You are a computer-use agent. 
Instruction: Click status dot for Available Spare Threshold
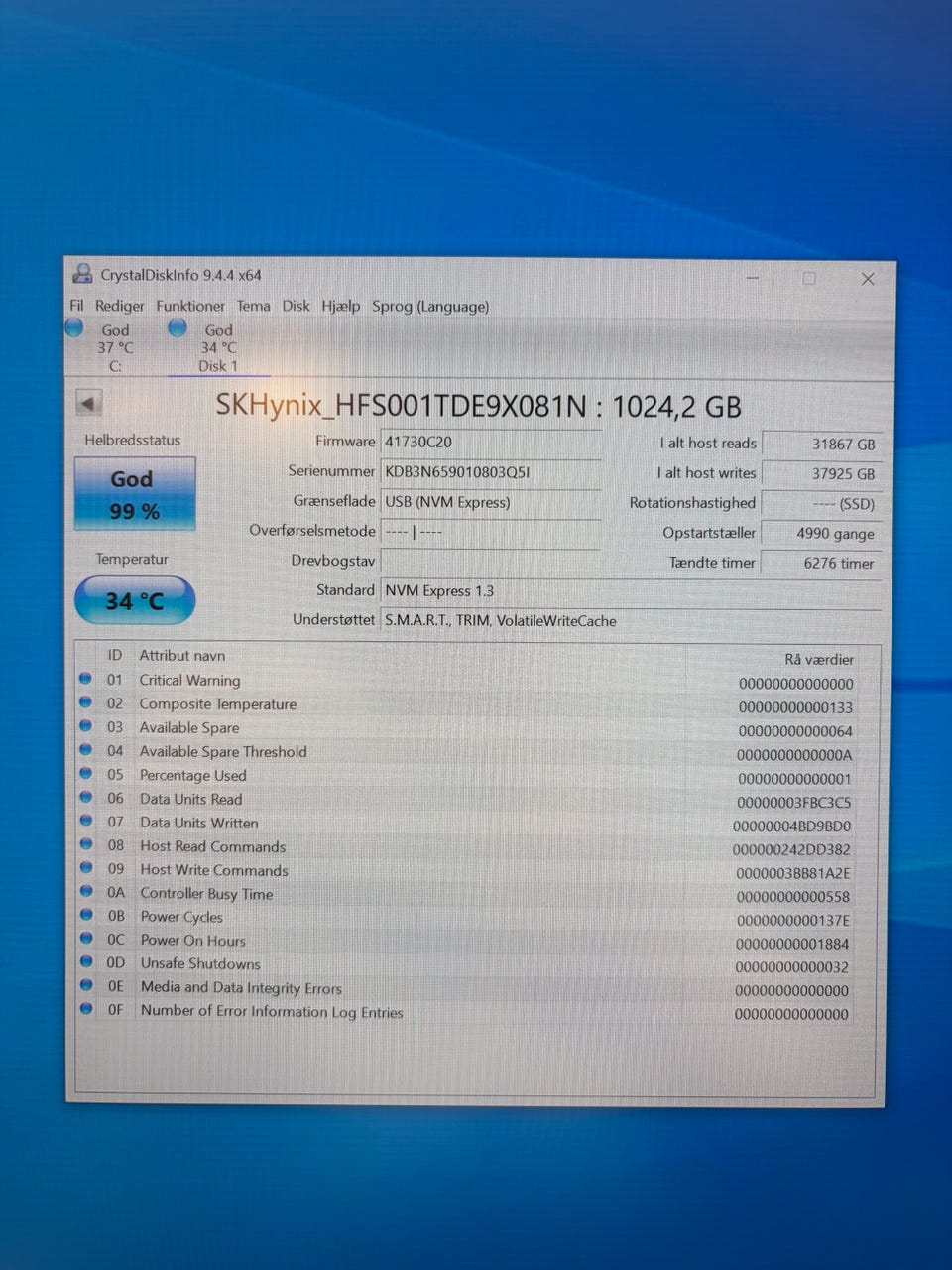(85, 750)
